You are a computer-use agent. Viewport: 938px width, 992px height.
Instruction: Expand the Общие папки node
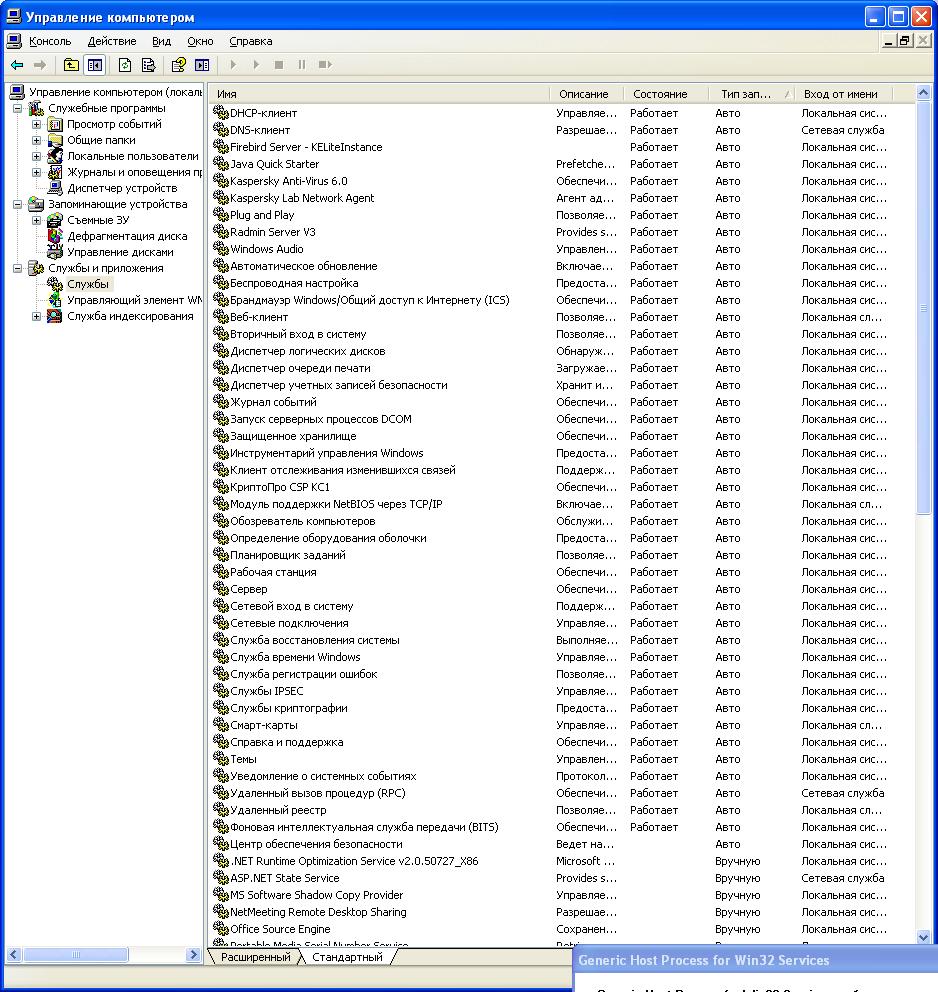37,140
